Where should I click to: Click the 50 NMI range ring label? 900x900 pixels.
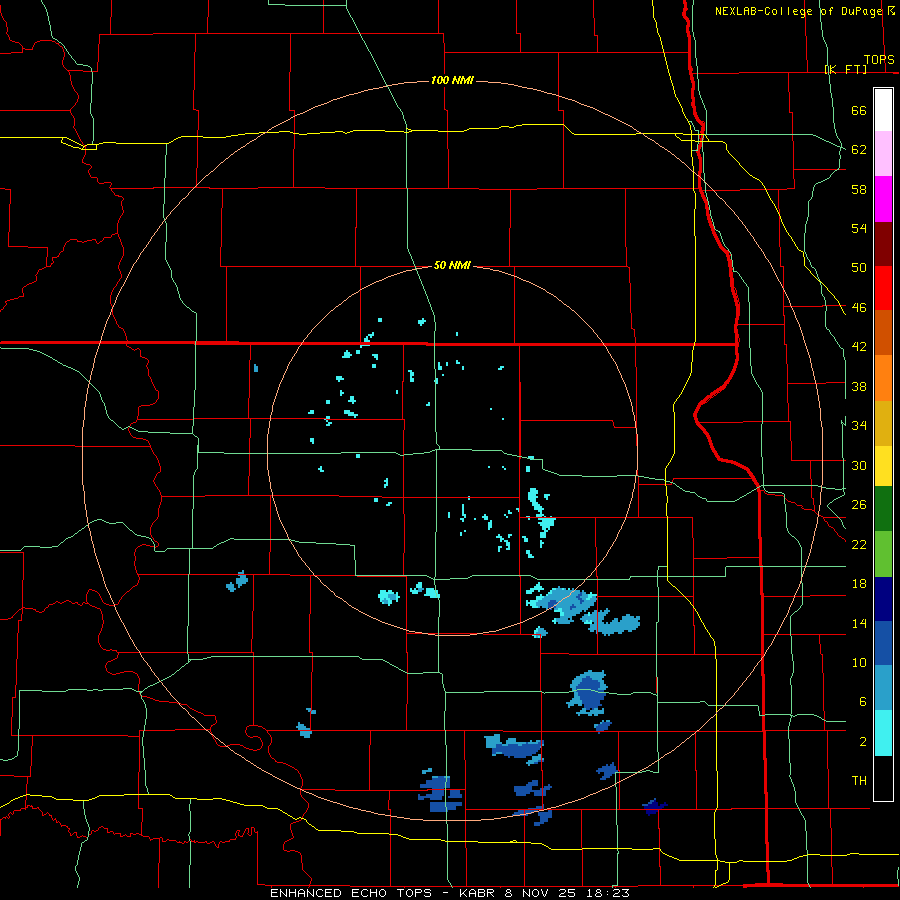click(452, 265)
